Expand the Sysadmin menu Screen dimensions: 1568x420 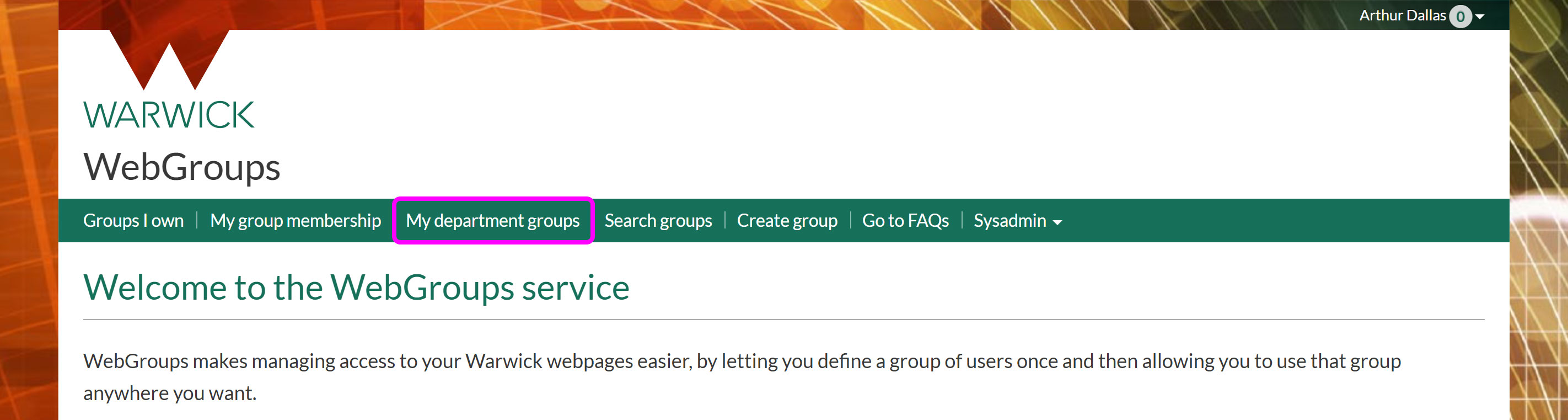1010,220
